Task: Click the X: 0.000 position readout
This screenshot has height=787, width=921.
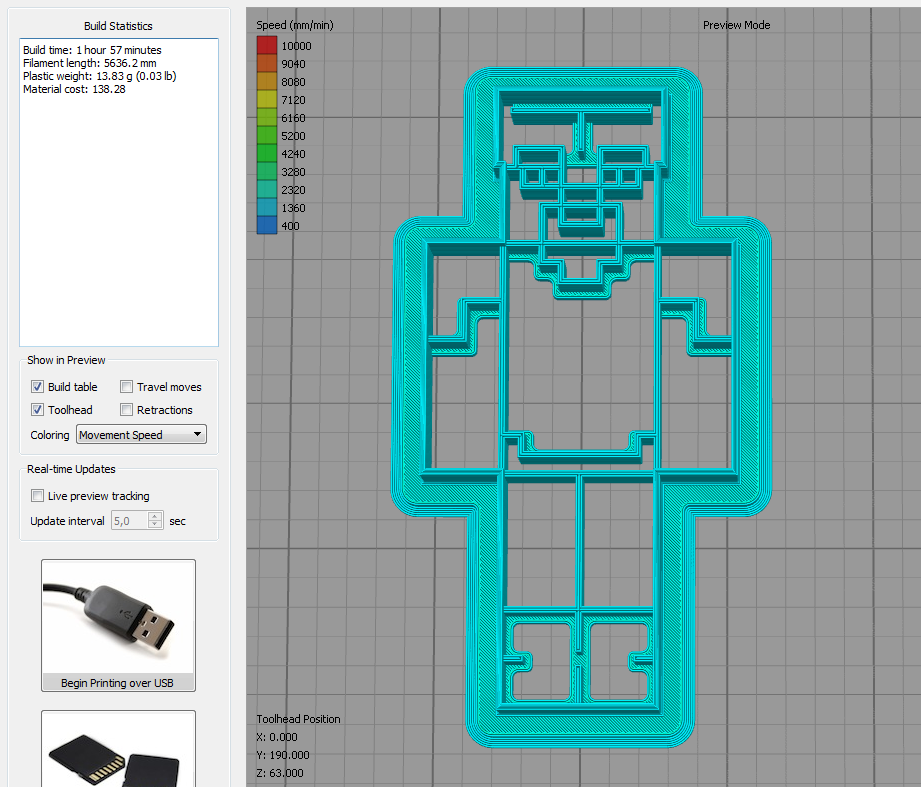Action: 277,737
